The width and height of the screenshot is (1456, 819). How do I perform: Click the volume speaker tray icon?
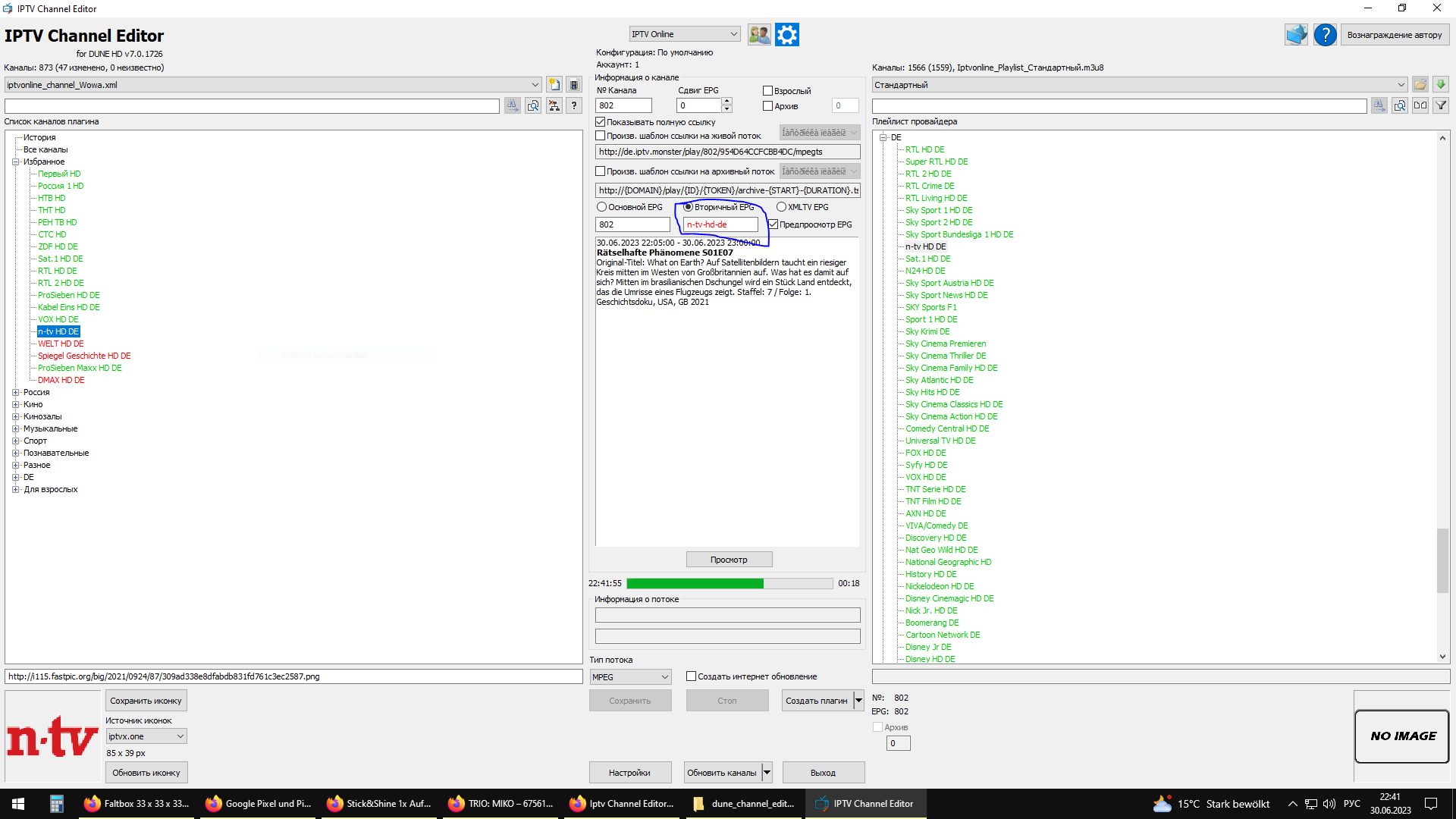click(1329, 804)
